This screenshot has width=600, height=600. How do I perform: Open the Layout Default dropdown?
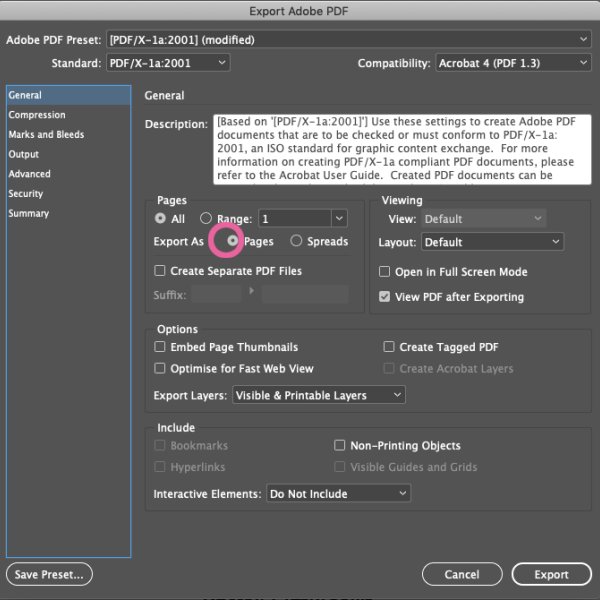[x=492, y=242]
